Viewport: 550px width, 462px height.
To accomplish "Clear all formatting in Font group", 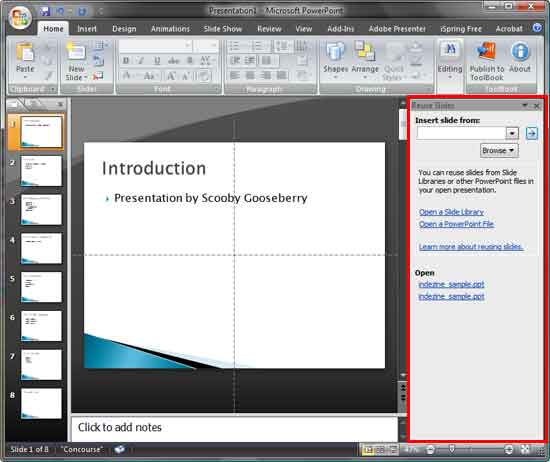I will [x=204, y=76].
